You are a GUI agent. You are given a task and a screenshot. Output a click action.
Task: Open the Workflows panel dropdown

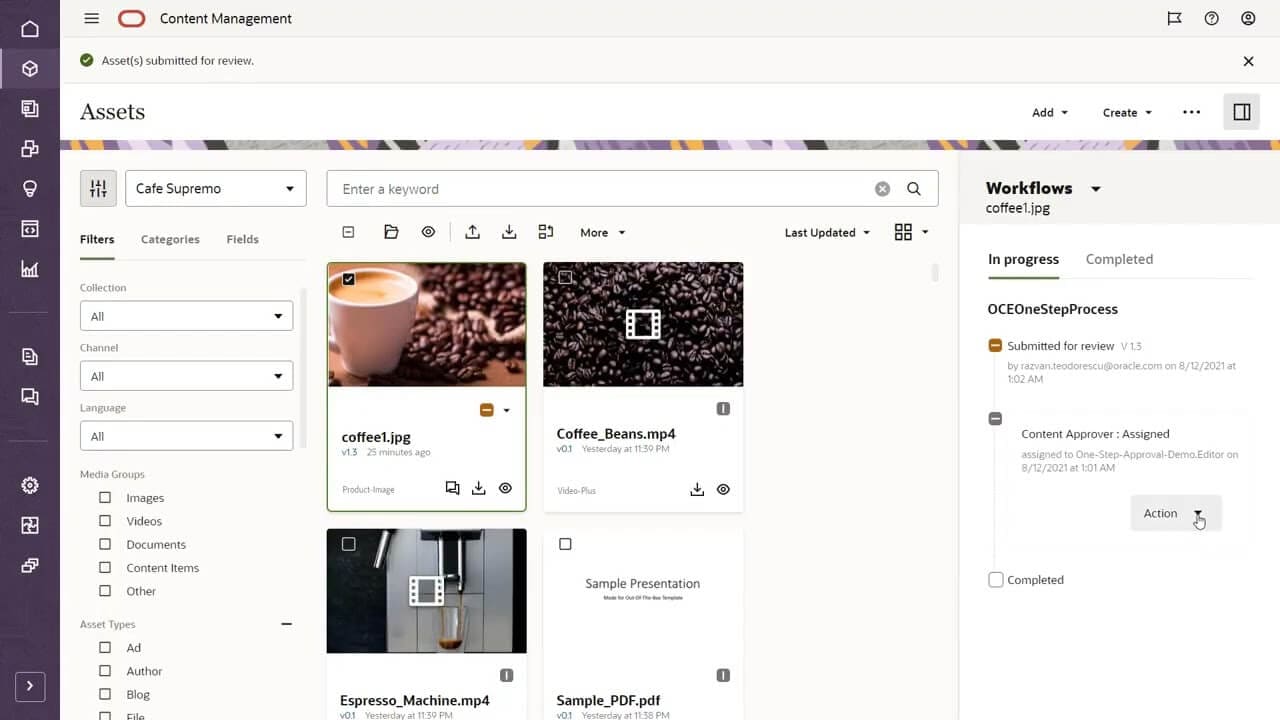pos(1096,188)
